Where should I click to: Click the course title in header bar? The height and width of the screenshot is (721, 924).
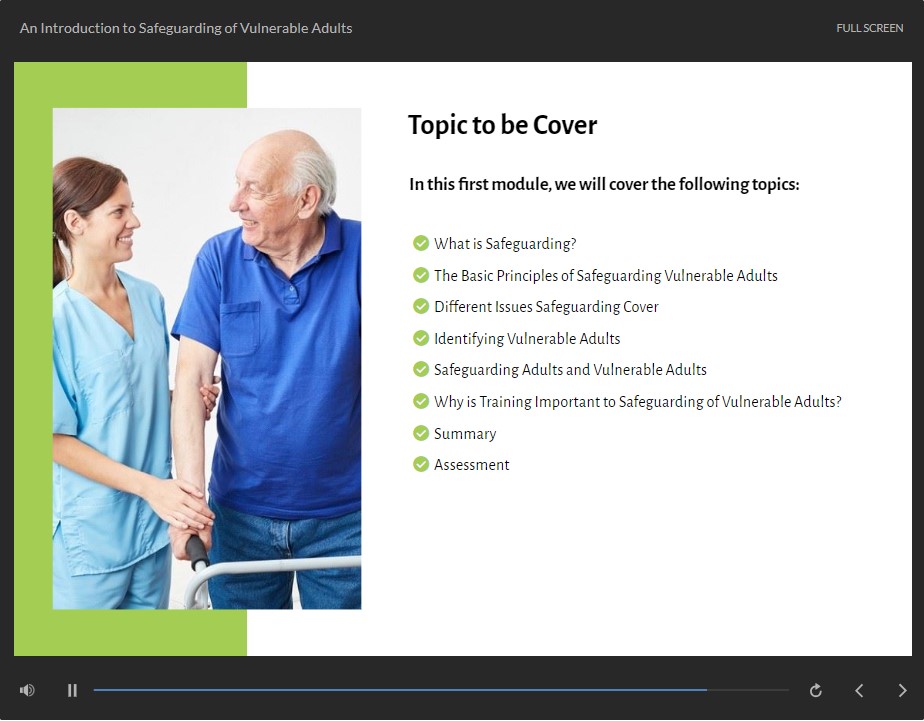point(186,28)
